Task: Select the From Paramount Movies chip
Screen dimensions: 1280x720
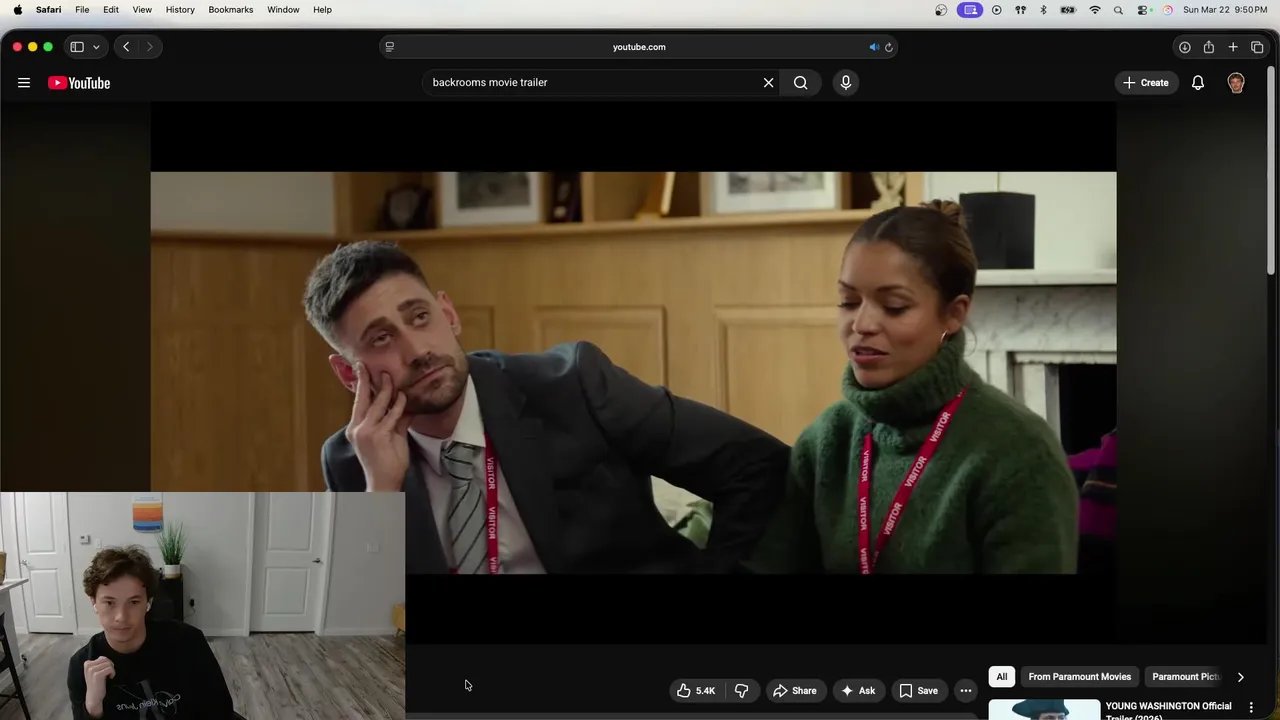Action: tap(1080, 677)
